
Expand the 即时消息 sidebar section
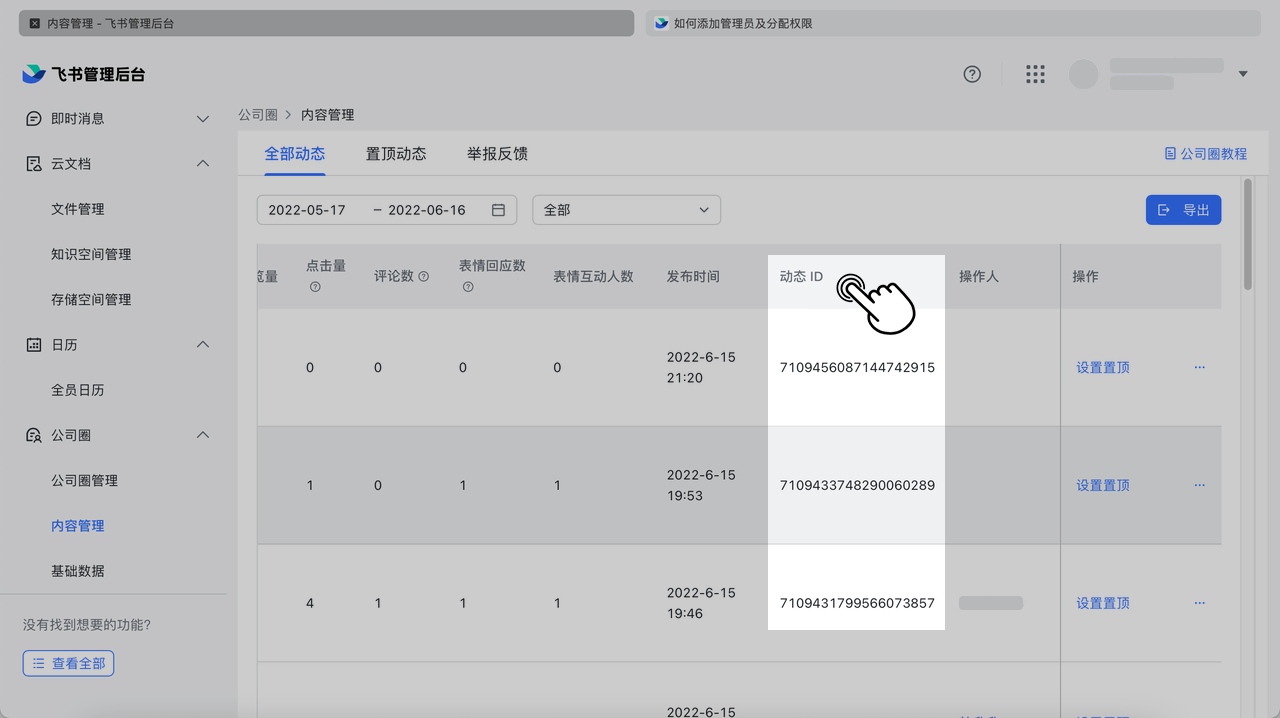pos(202,118)
